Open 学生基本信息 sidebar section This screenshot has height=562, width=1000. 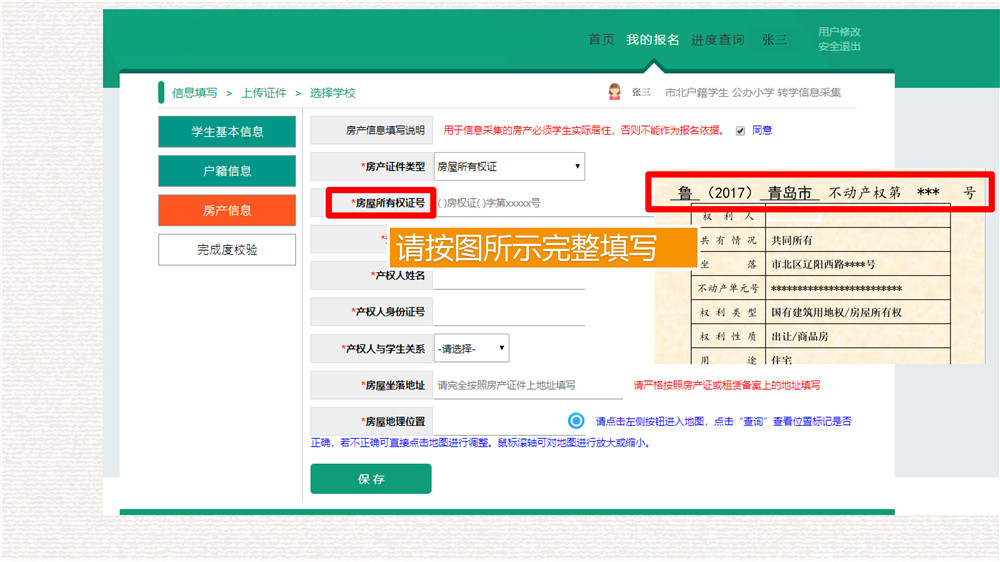point(227,132)
